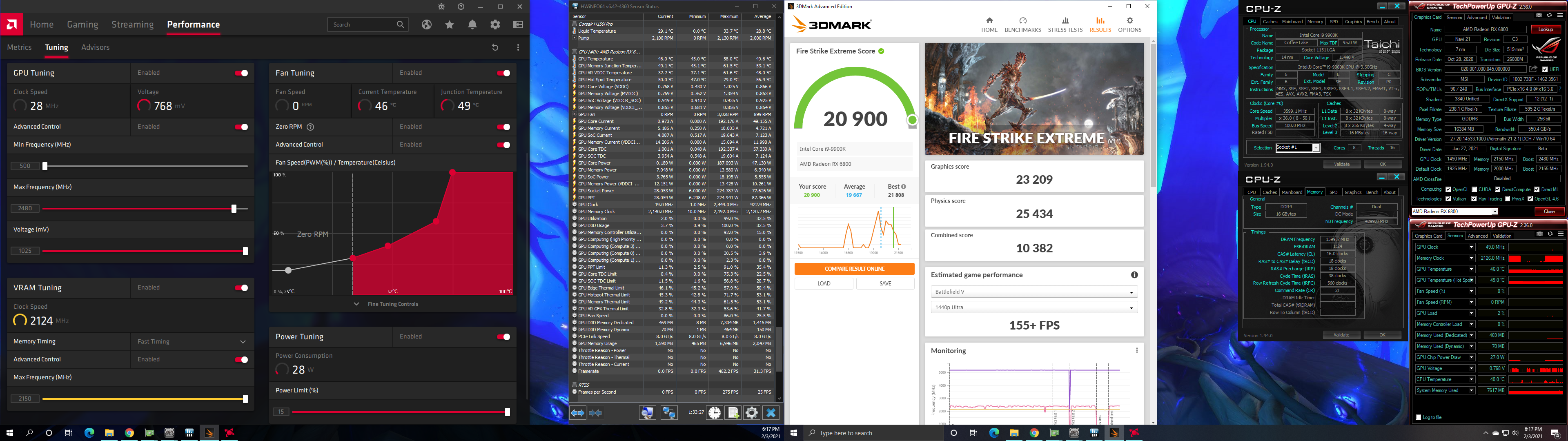
Task: Open the Home tab in Radeon Software
Action: [42, 24]
